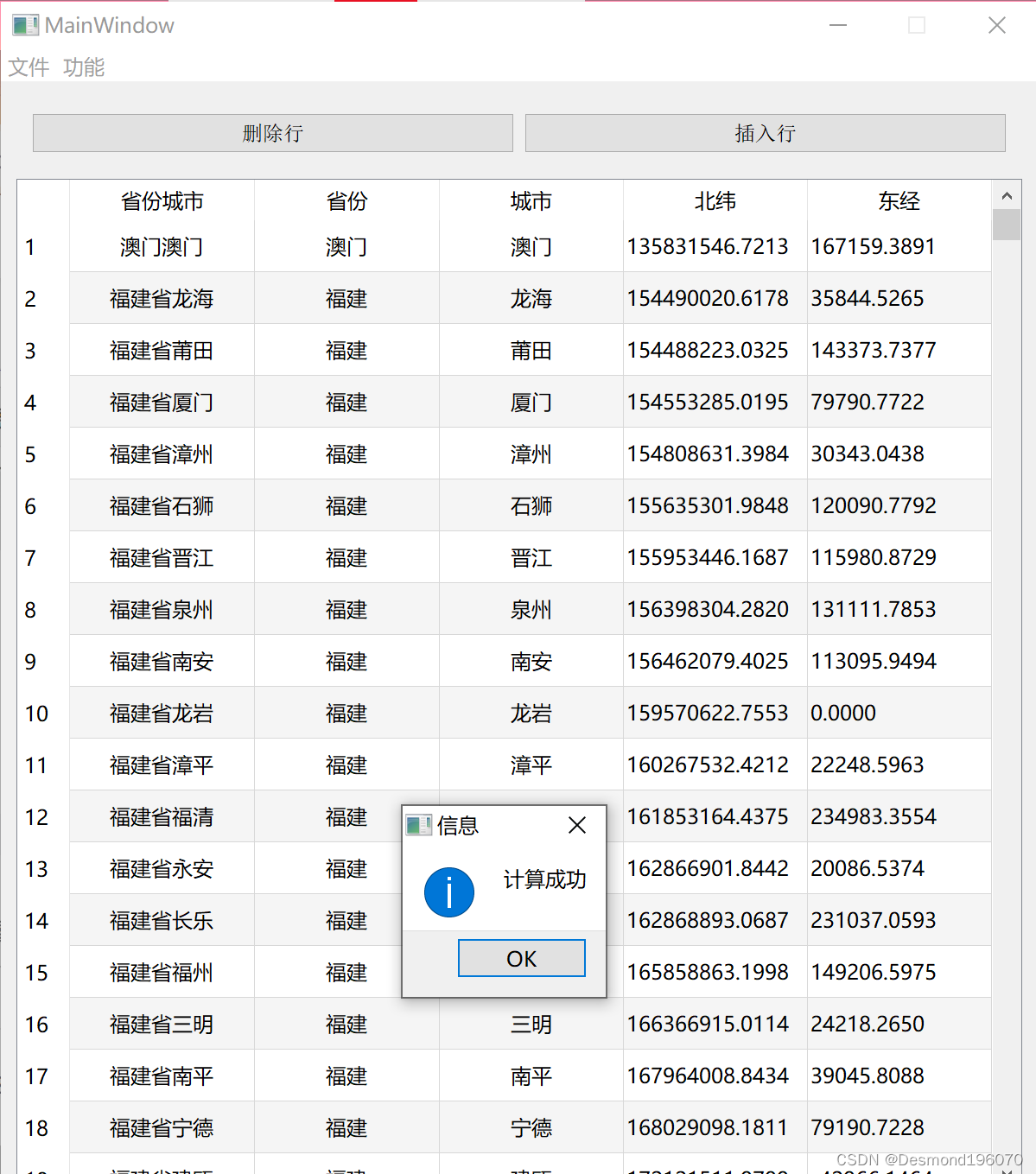
Task: Click the 泉州 city cell
Action: tap(531, 609)
